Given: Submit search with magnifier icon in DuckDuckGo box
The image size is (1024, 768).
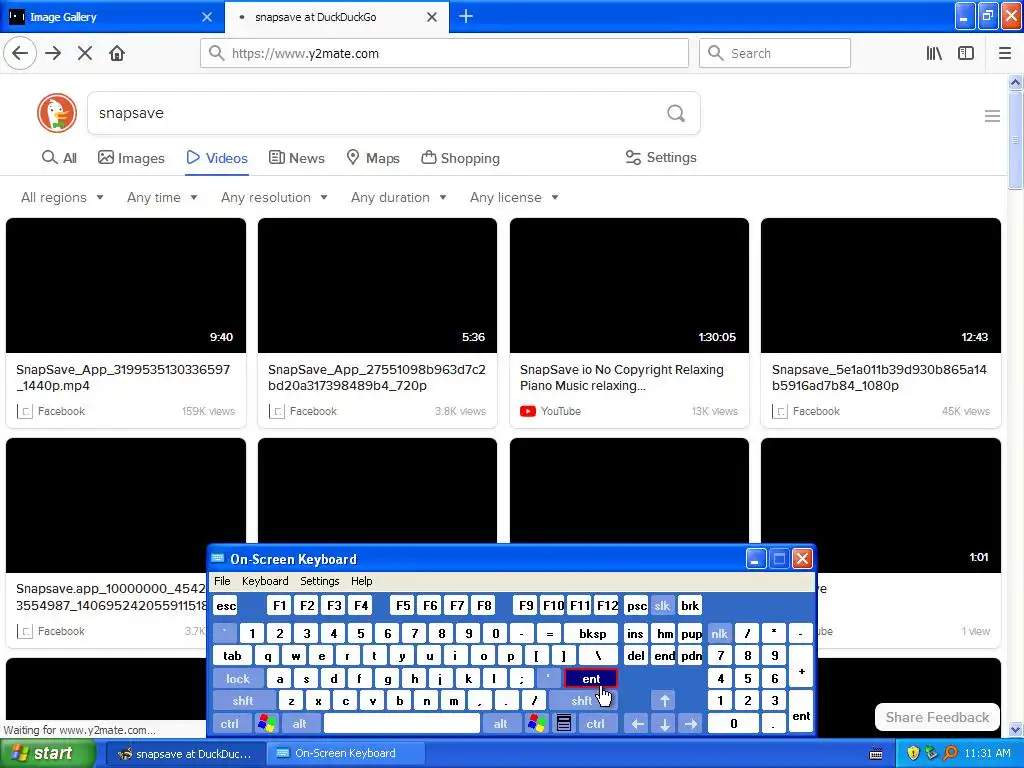Looking at the screenshot, I should [x=676, y=114].
